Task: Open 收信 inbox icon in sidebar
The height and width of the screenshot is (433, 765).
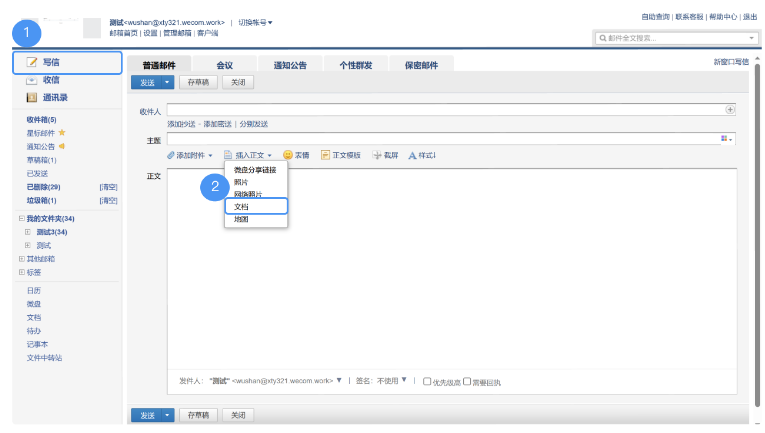Action: click(31, 80)
